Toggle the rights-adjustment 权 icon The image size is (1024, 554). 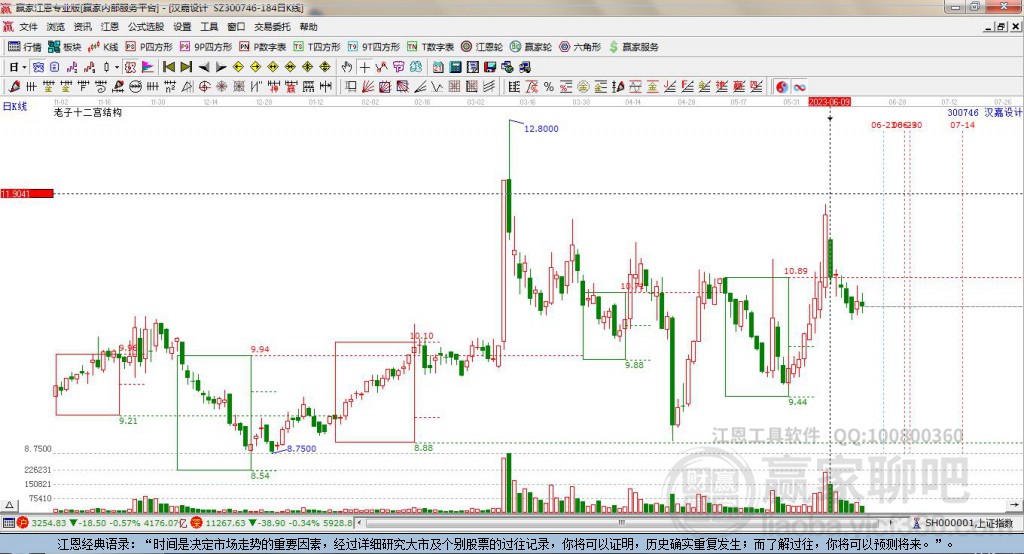[130, 67]
